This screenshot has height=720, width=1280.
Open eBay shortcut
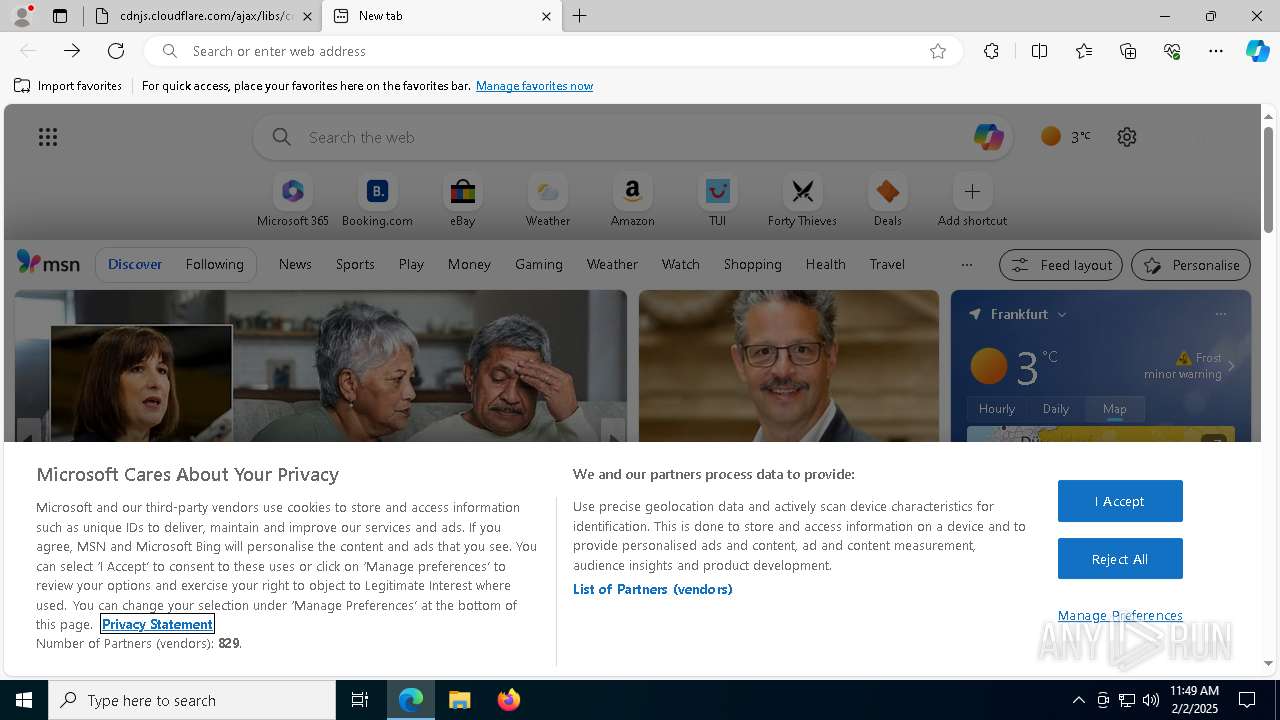pos(462,201)
